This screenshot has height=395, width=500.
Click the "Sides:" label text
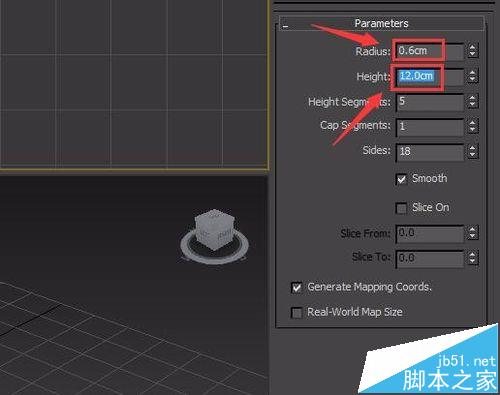tap(377, 150)
